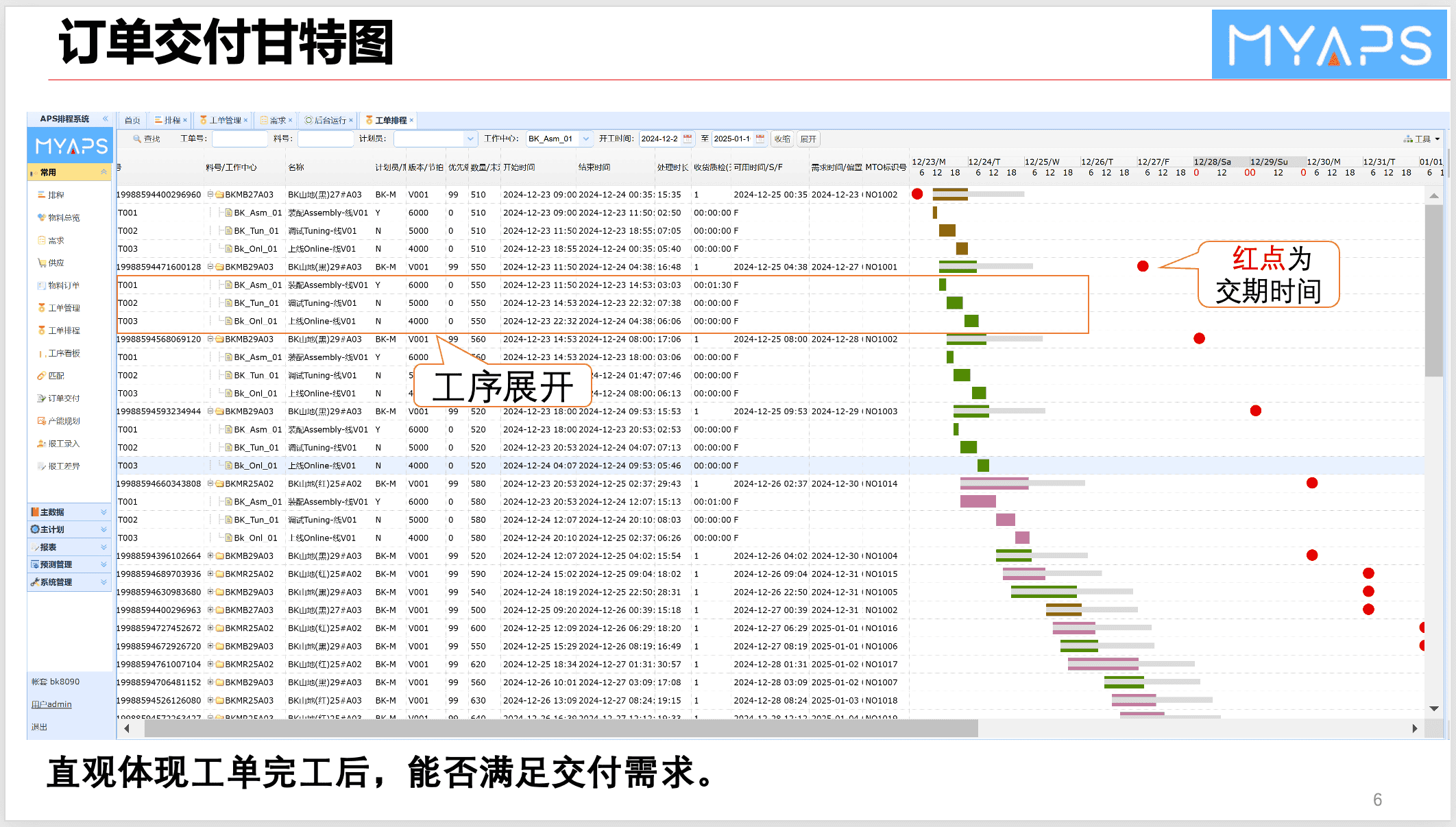Open calendar picker for start date 2024-12-2
This screenshot has width=1456, height=827.
point(688,139)
